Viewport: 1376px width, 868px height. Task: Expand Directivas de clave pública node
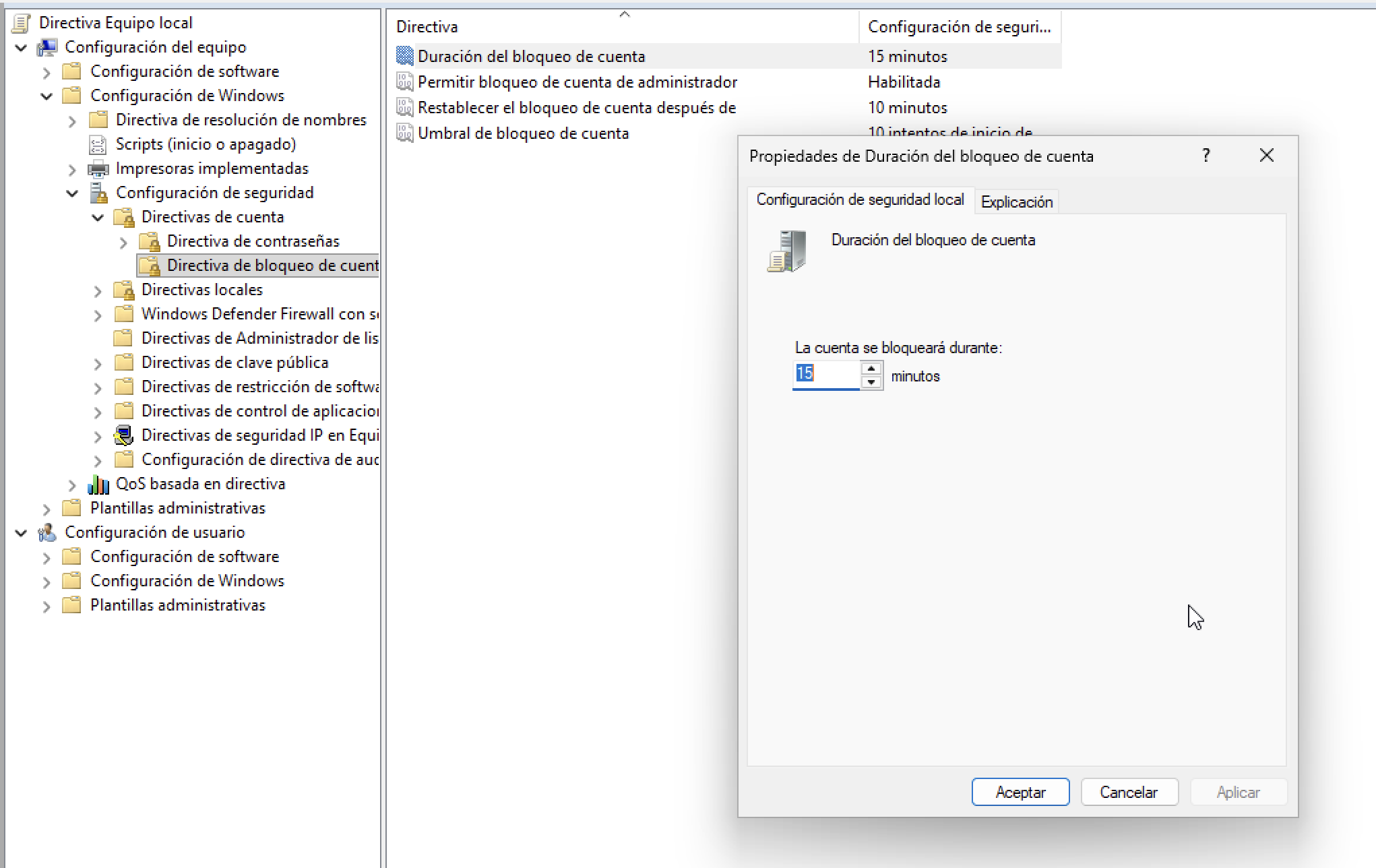[x=98, y=364]
